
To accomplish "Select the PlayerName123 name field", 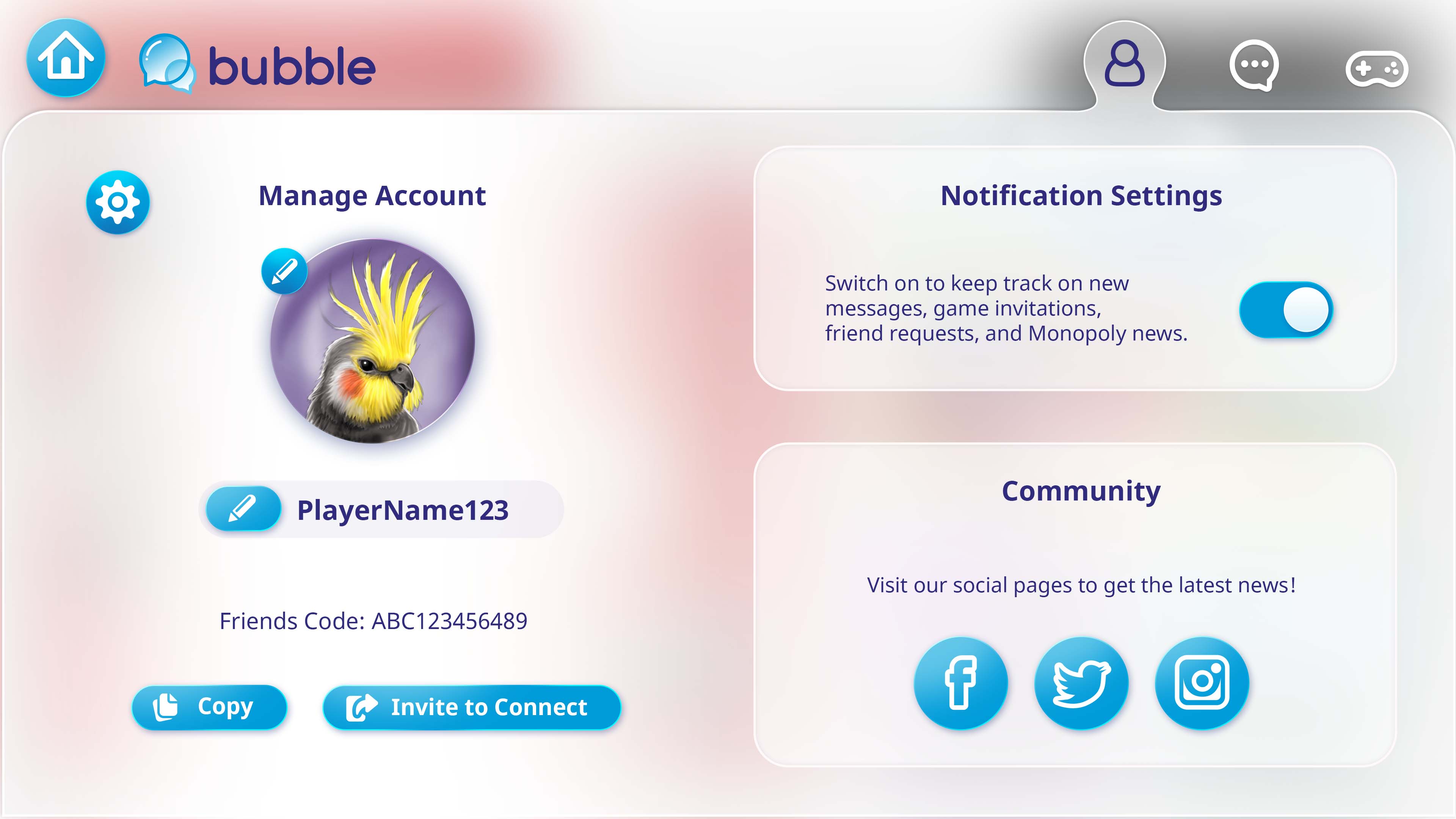I will click(381, 509).
